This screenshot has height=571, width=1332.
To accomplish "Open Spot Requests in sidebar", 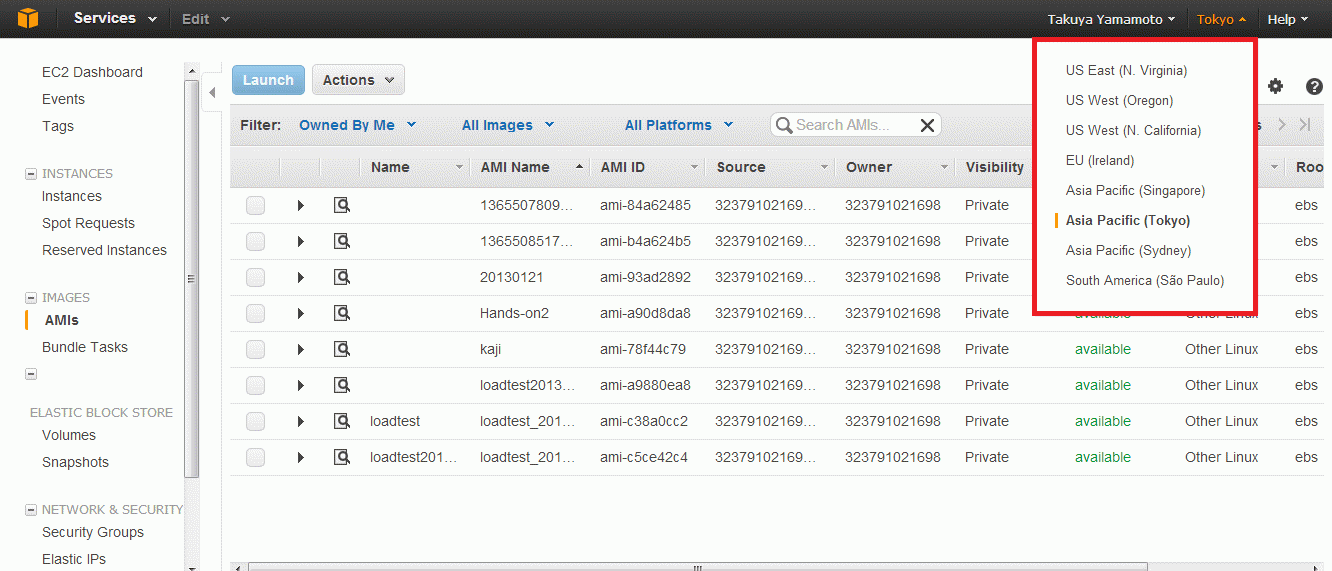I will (x=88, y=223).
